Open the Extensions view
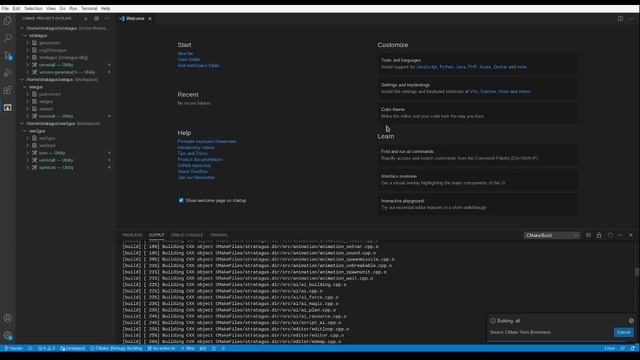 7,90
